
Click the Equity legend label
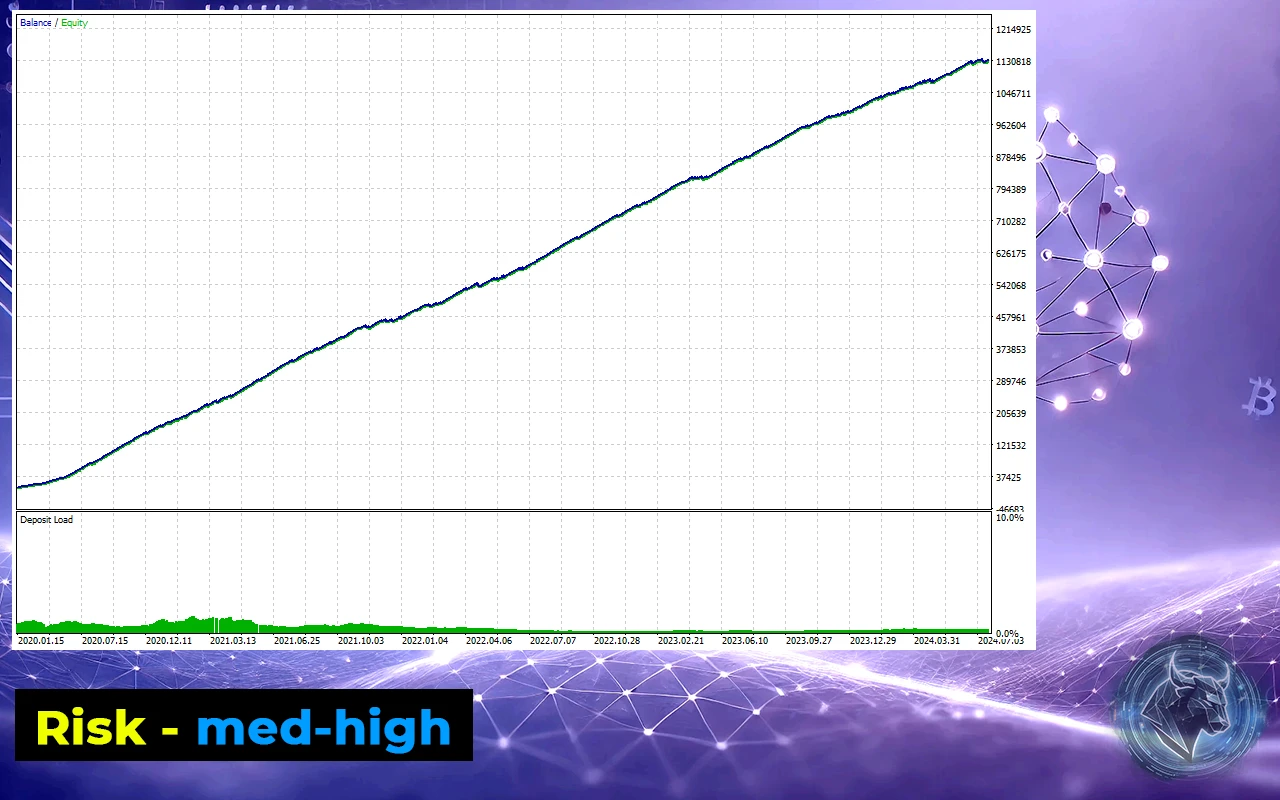(74, 23)
